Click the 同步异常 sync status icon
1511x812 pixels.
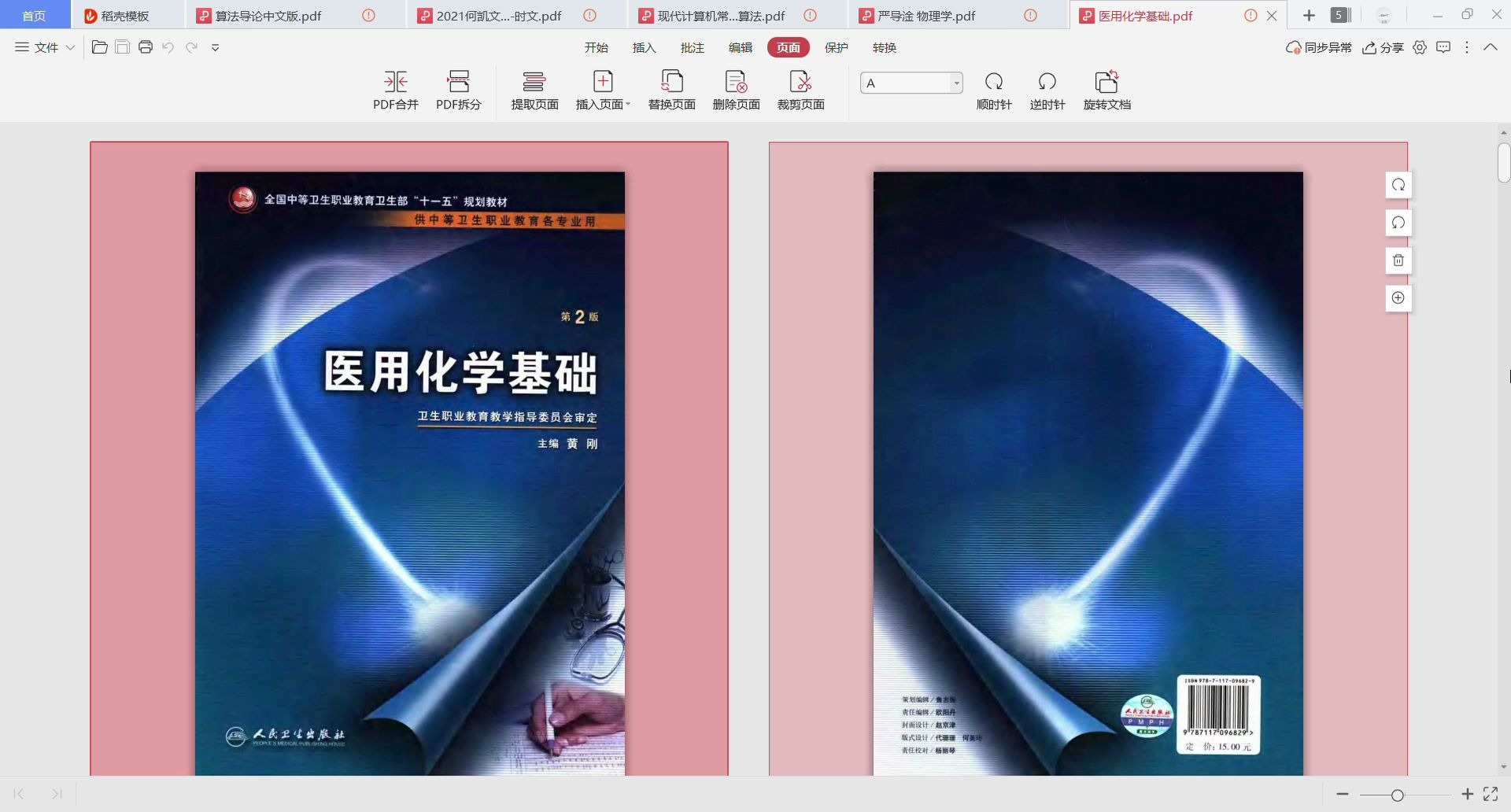(x=1319, y=47)
